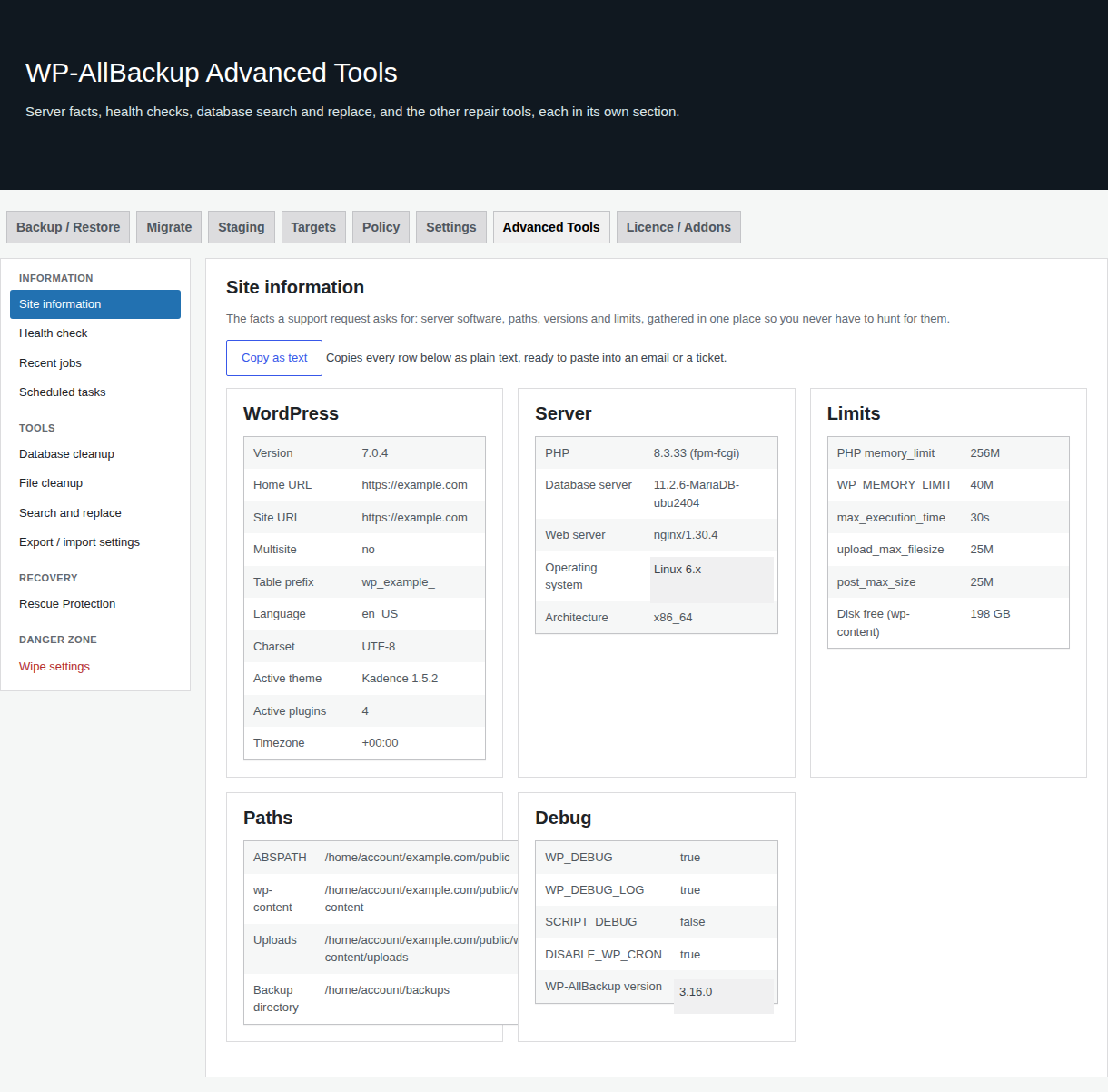Viewport: 1108px width, 1092px height.
Task: Click the WP_DEBUG value true
Action: click(690, 858)
